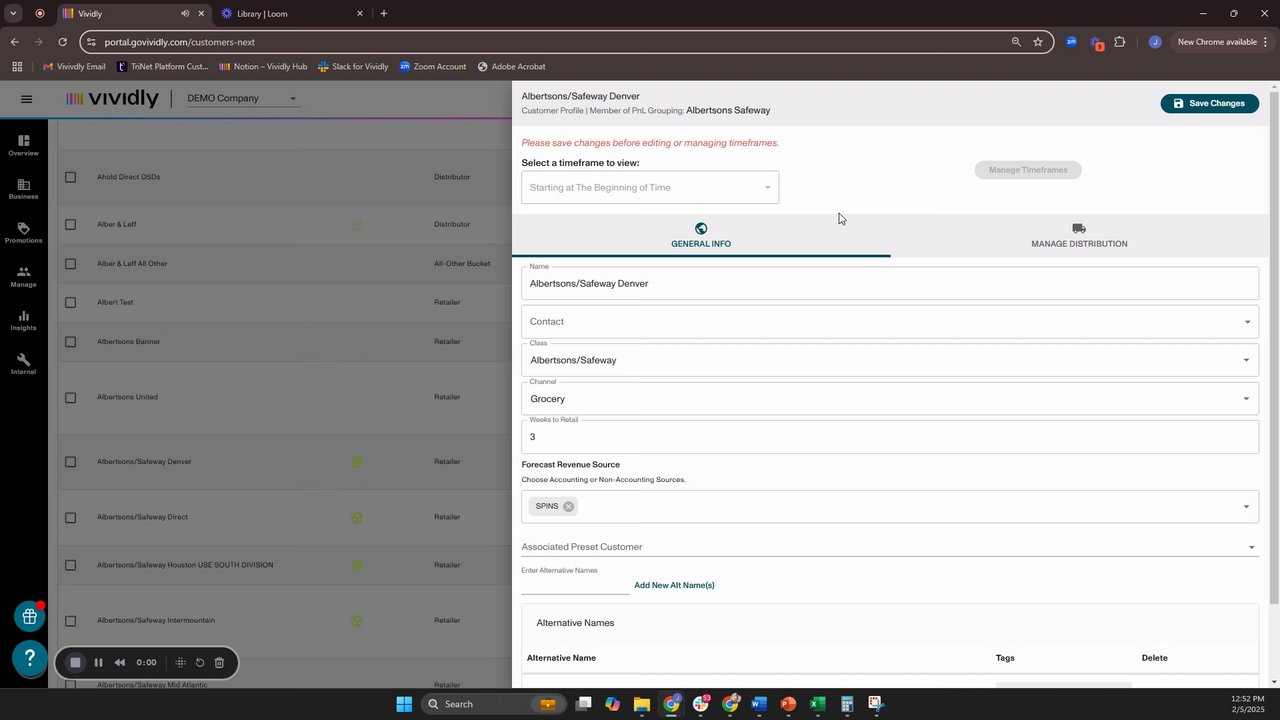The height and width of the screenshot is (720, 1280).
Task: Open Chrome tab search dropdown arrow
Action: click(13, 13)
